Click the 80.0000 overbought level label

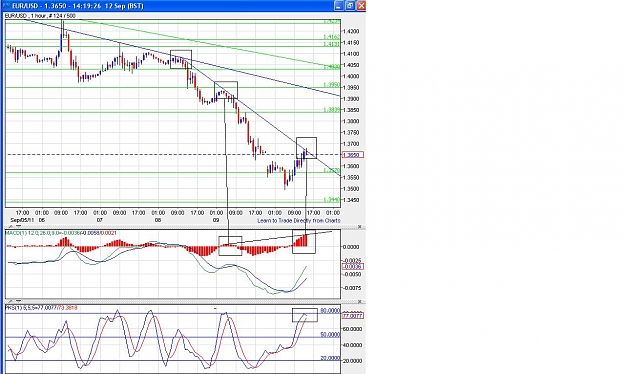point(330,310)
